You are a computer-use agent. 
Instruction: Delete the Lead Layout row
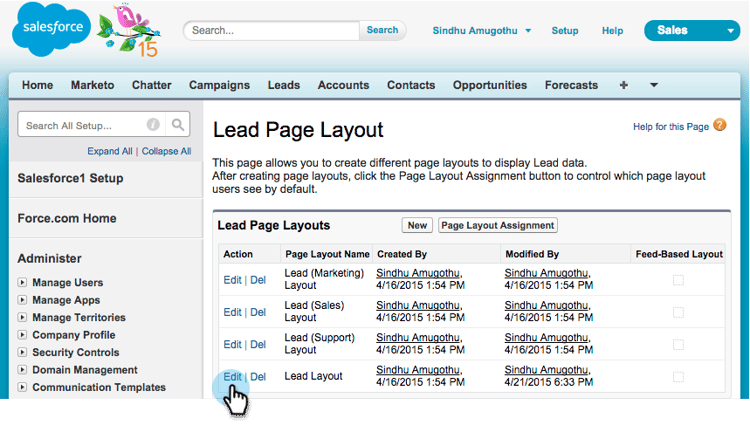pyautogui.click(x=258, y=377)
